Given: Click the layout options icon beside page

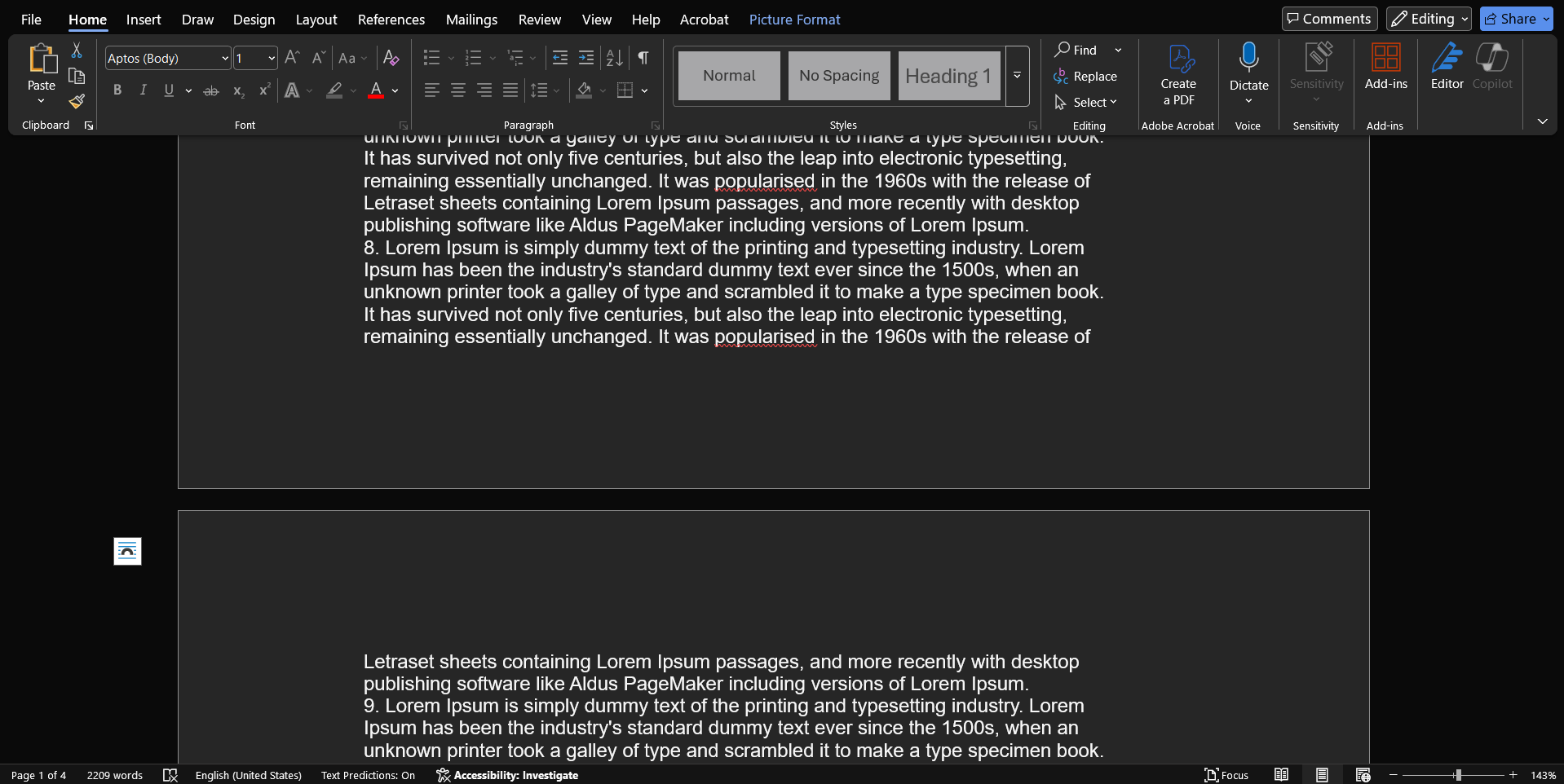Looking at the screenshot, I should (127, 552).
